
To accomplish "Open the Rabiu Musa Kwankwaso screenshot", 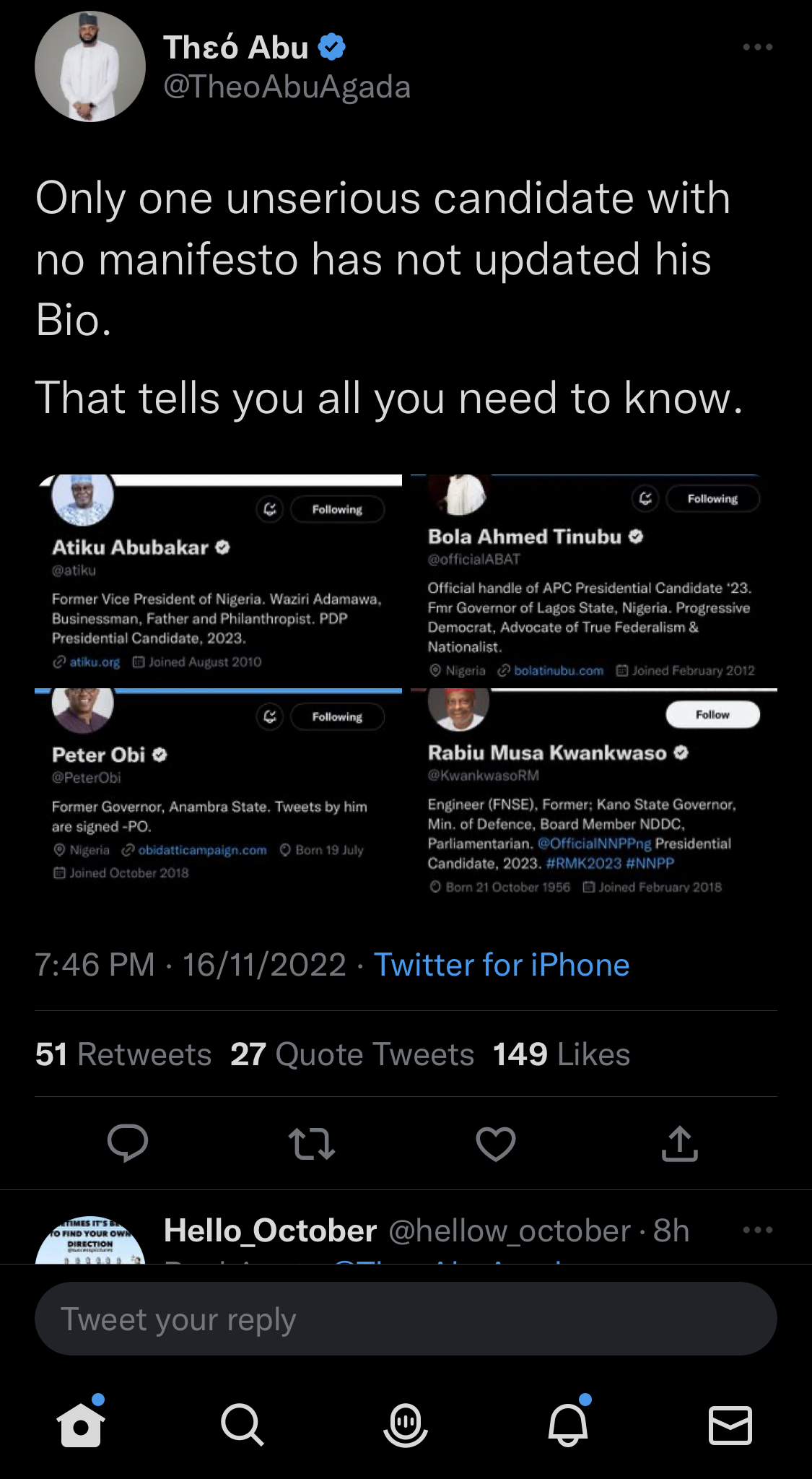I will point(594,794).
